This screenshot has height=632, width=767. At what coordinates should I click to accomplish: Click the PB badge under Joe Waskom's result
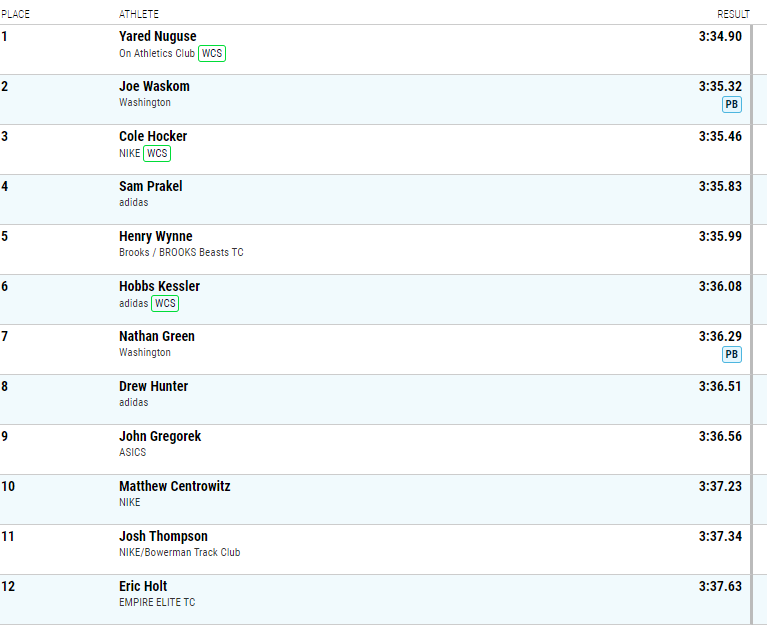pos(732,104)
